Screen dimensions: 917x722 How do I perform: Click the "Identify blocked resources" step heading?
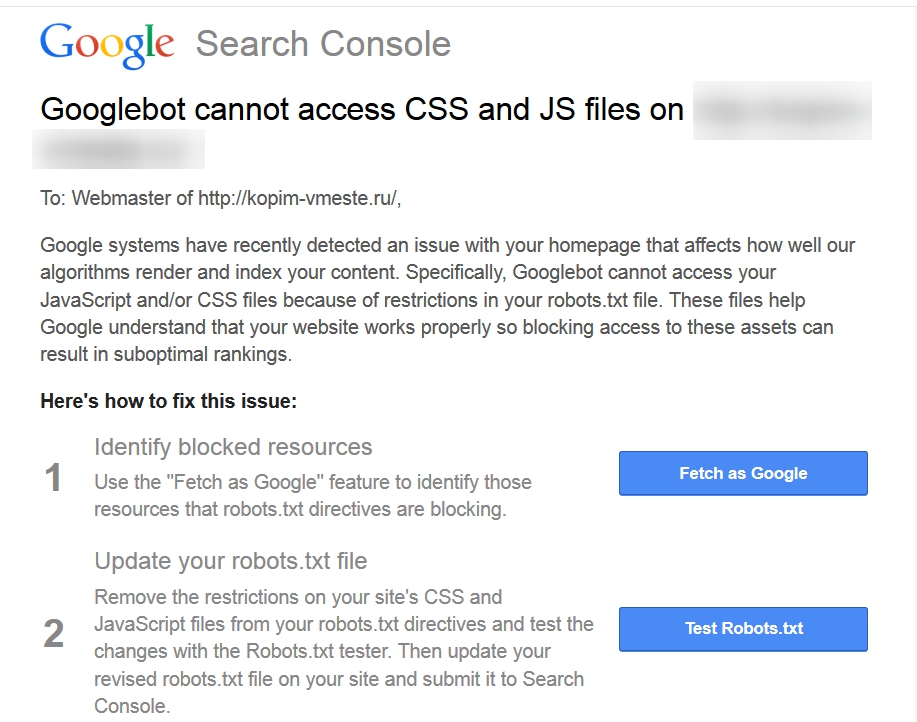click(x=233, y=446)
